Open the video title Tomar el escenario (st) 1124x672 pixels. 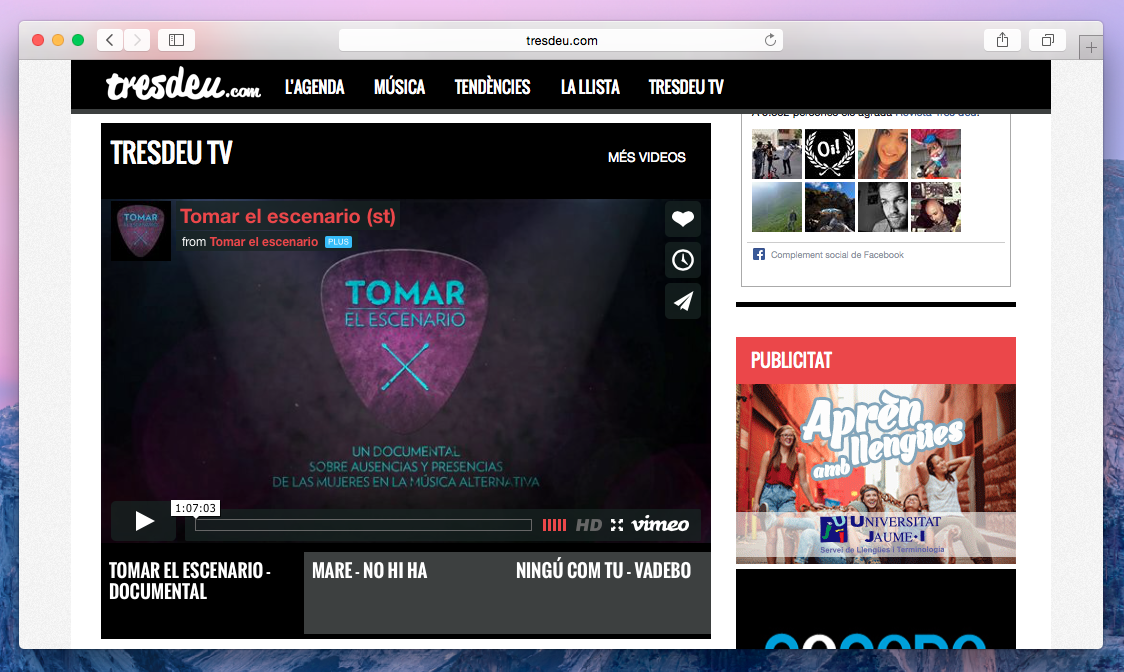click(x=287, y=217)
